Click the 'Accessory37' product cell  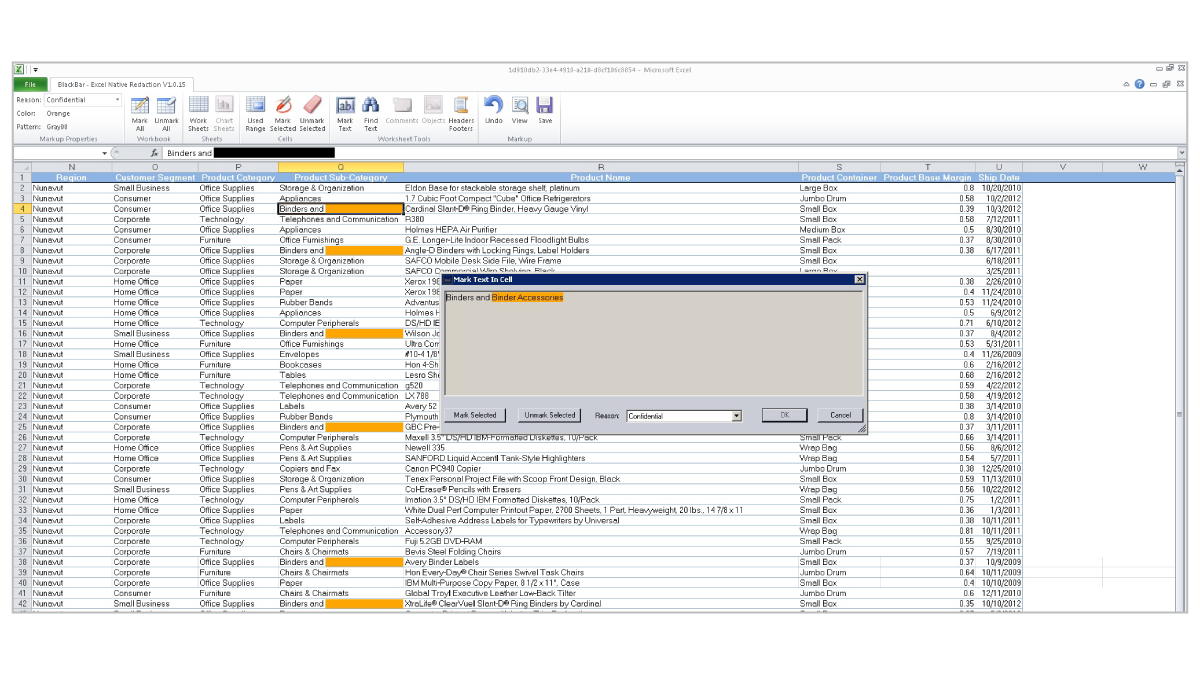point(601,531)
